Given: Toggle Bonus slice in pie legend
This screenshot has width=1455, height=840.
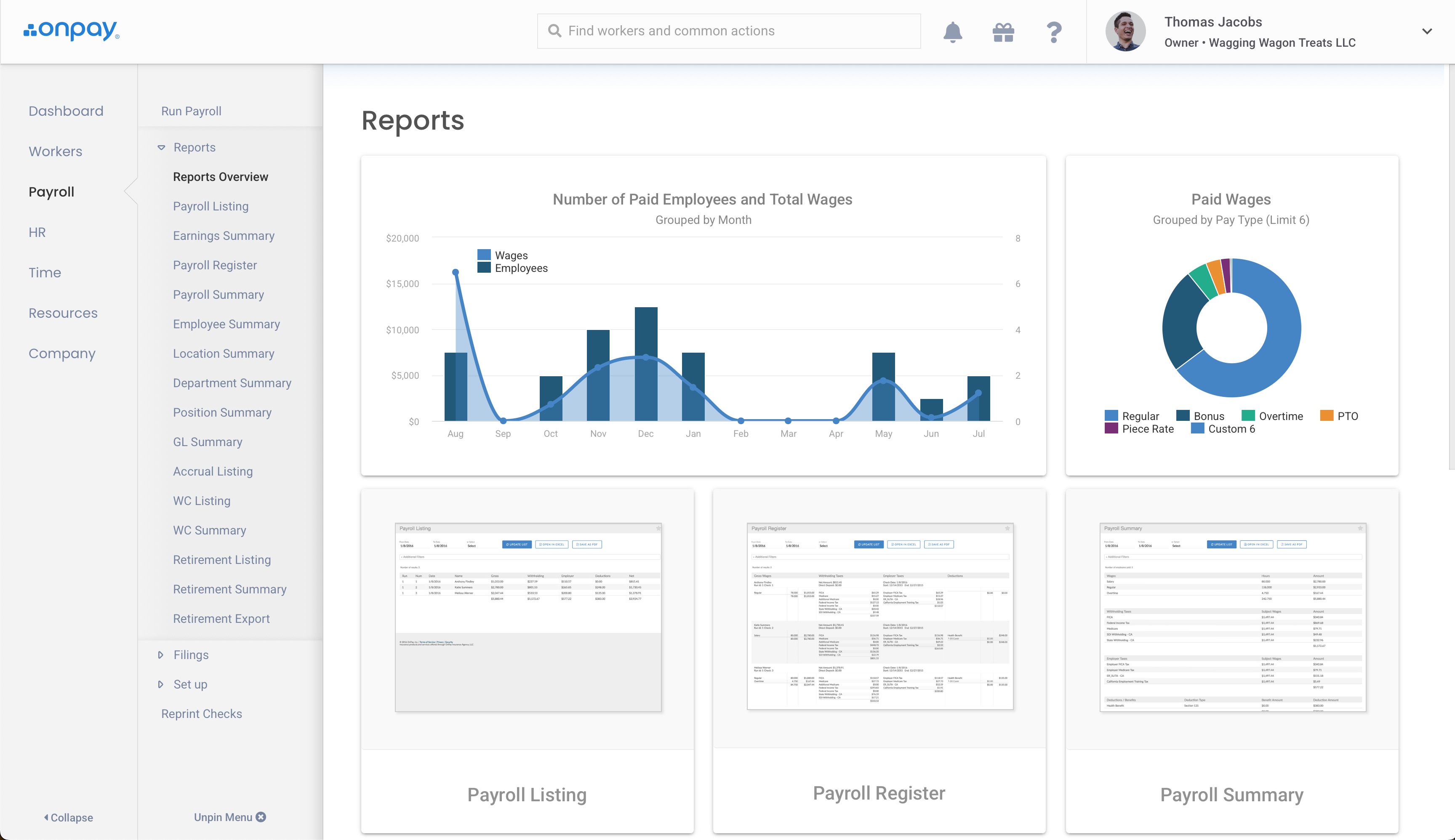Looking at the screenshot, I should coord(1208,416).
